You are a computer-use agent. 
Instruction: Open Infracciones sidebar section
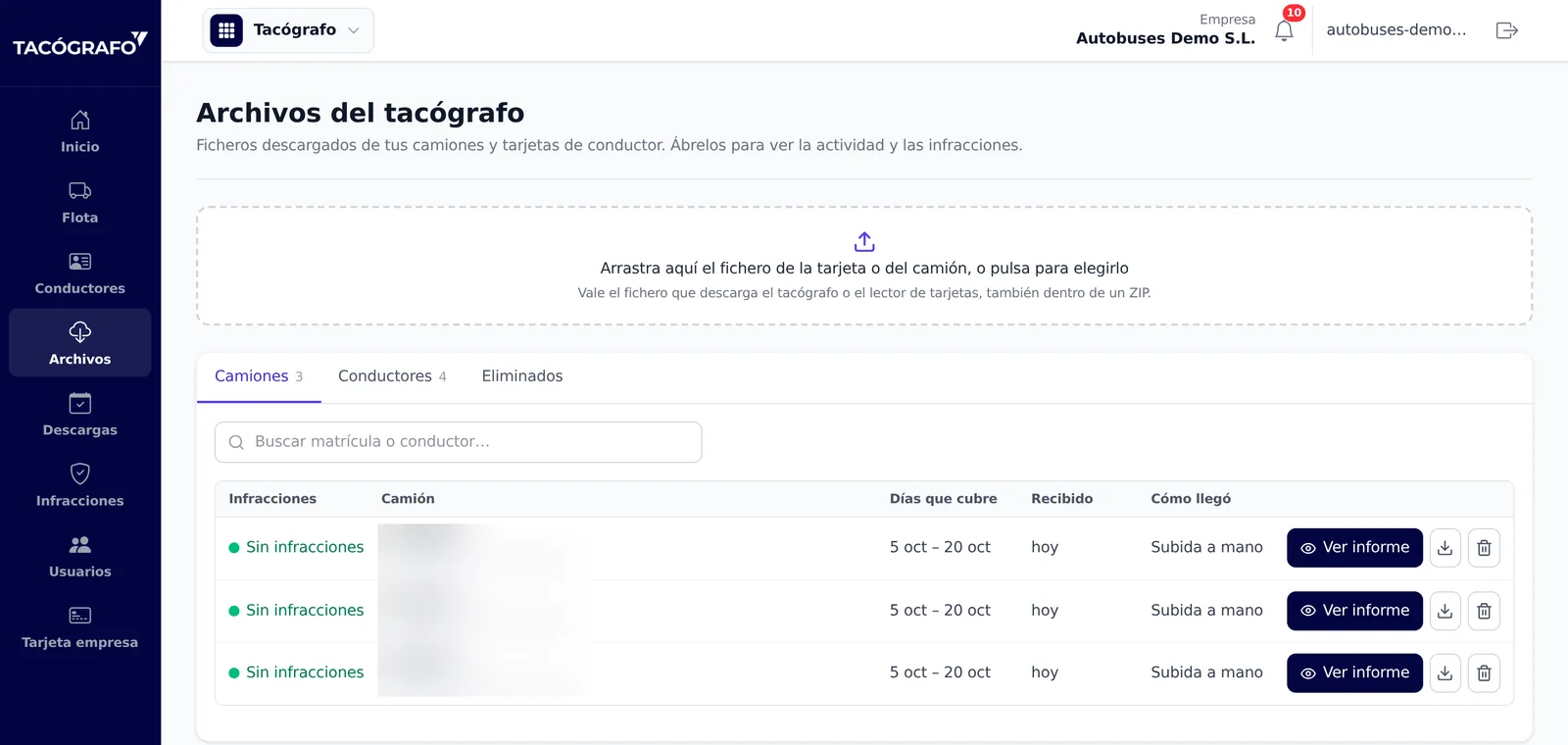pyautogui.click(x=80, y=485)
